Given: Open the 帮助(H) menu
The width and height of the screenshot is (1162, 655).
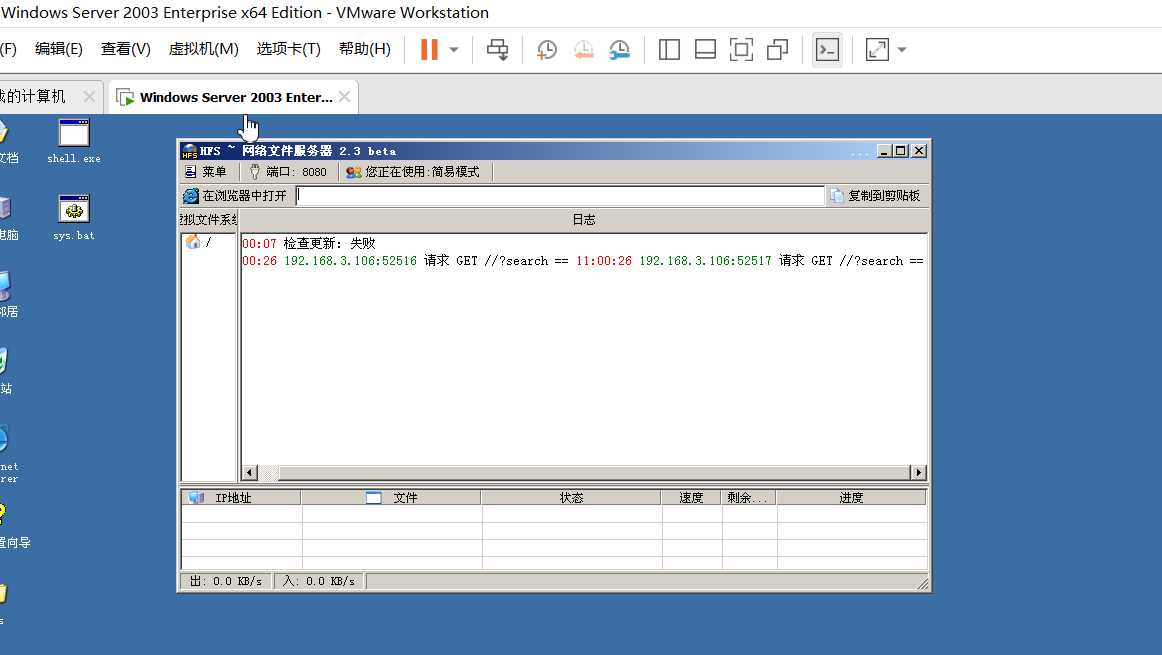Looking at the screenshot, I should tap(365, 49).
